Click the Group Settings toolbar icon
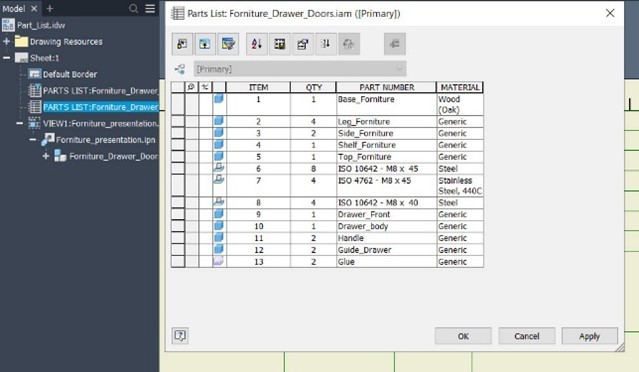Screen dimensions: 639x372 205,44
